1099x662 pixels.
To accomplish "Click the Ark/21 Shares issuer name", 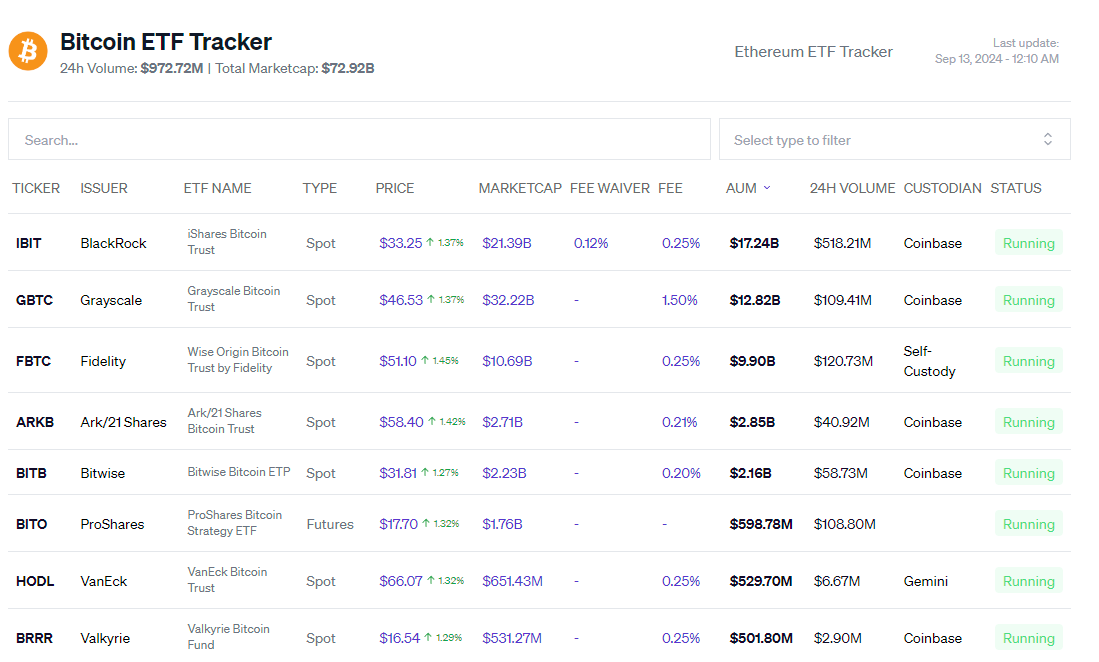I will (x=123, y=422).
